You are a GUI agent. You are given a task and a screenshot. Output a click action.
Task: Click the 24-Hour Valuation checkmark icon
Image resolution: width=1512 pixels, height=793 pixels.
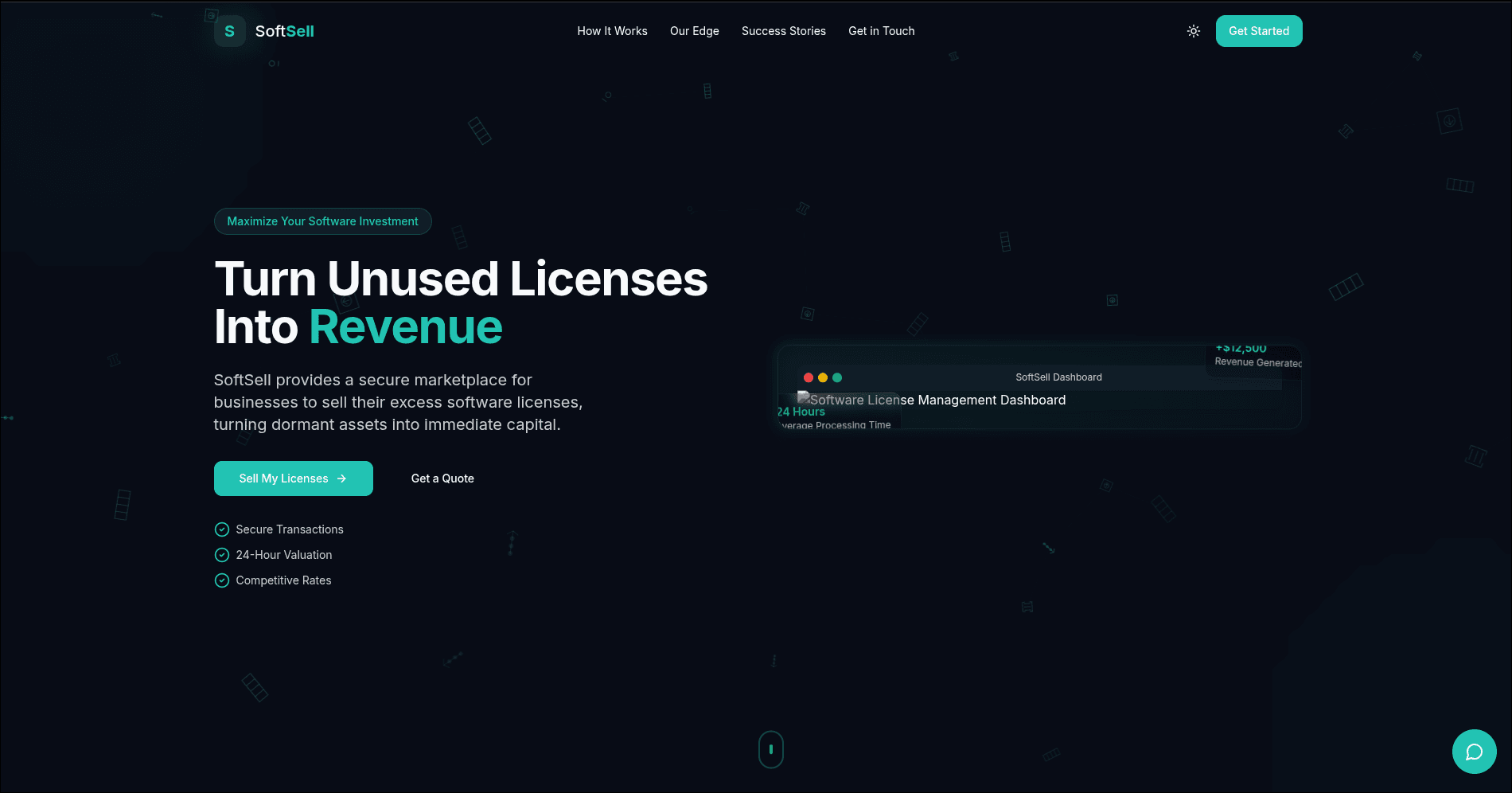(x=222, y=555)
